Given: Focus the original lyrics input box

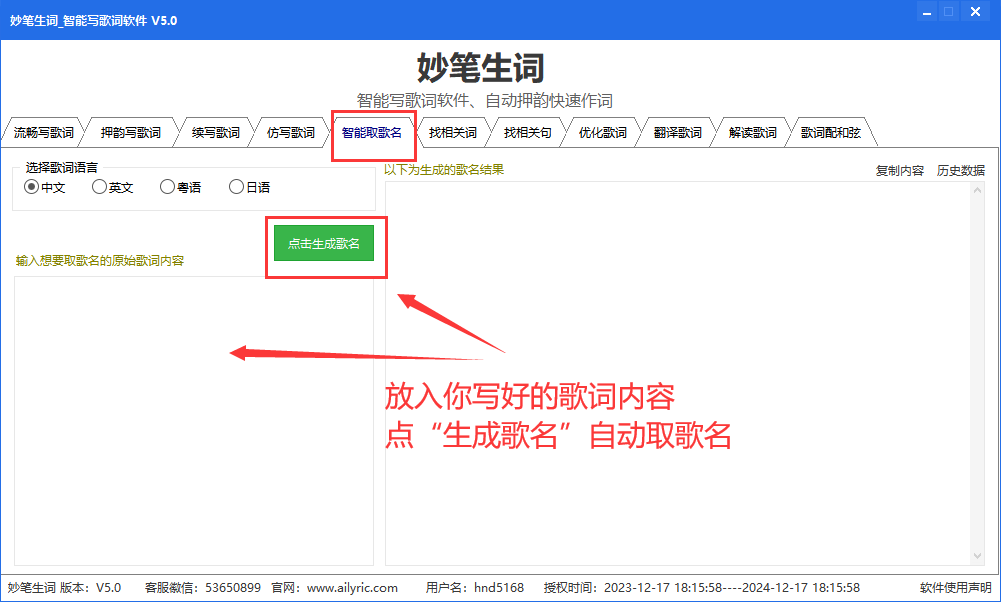Looking at the screenshot, I should (194, 421).
